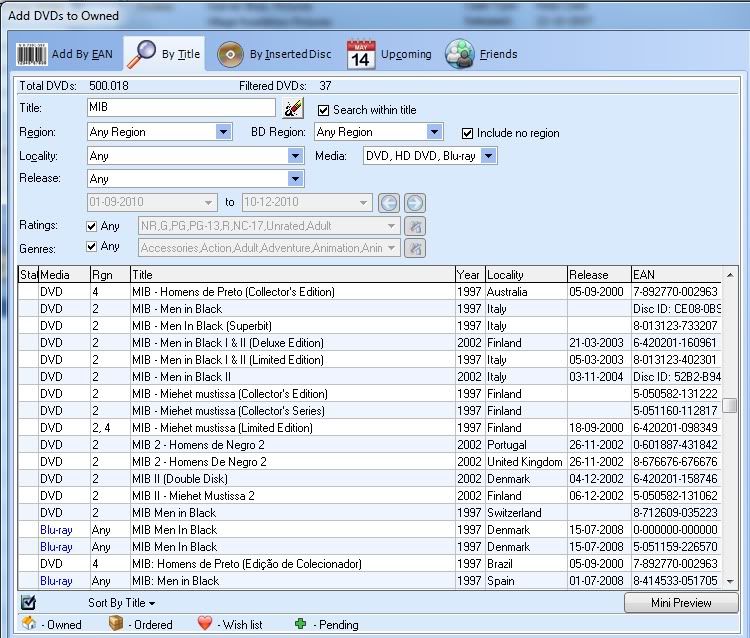Open the Release dropdown

[x=295, y=179]
